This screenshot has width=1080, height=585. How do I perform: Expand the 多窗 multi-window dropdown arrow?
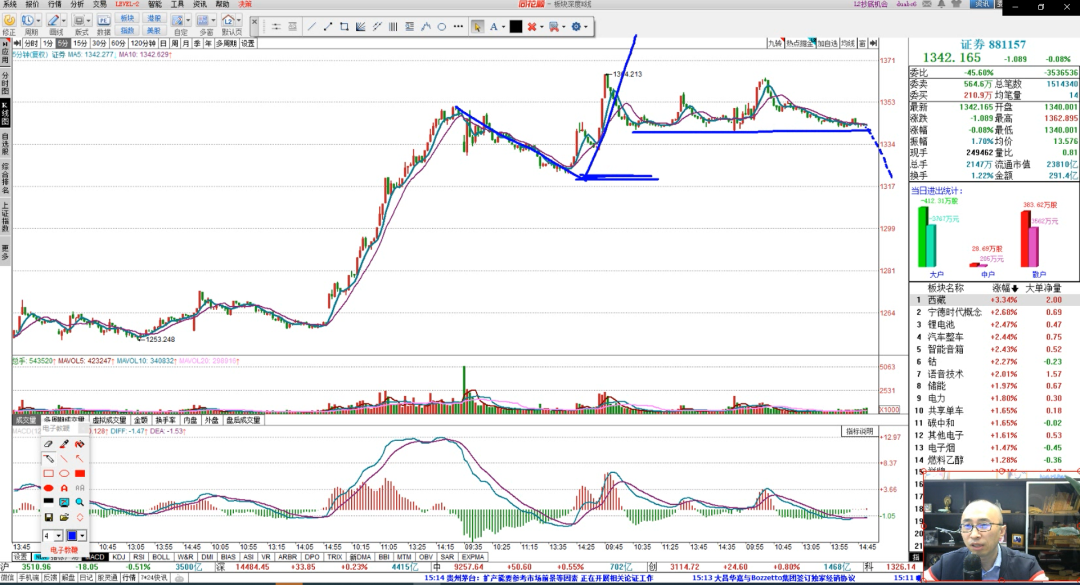[213, 21]
